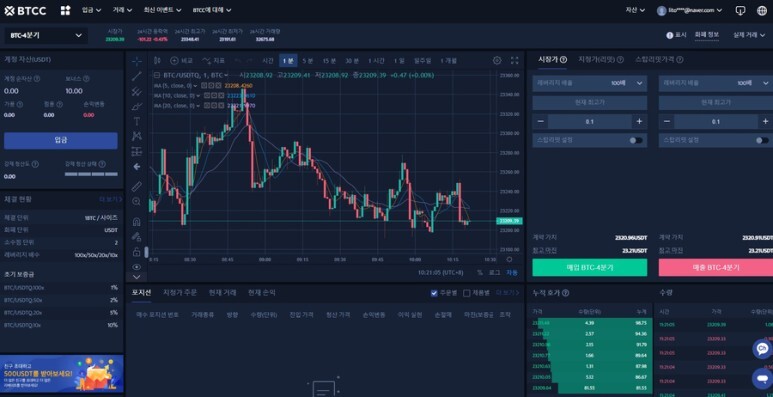Screen dimensions: 773x397
Task: Check the 제품별 checkbox
Action: click(466, 293)
